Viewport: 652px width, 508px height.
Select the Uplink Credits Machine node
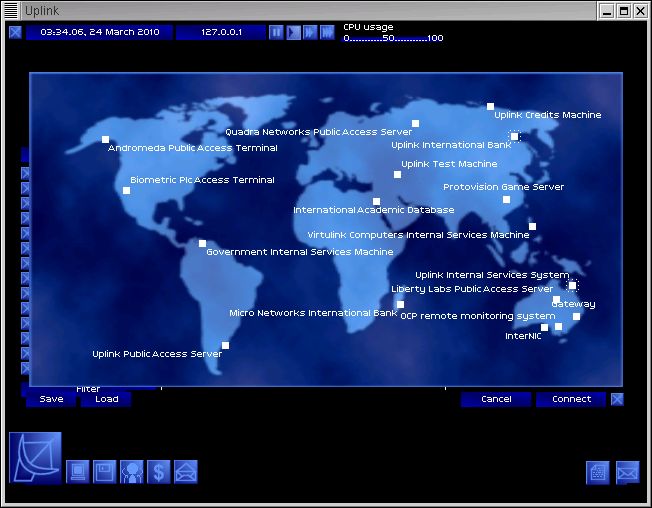(491, 107)
